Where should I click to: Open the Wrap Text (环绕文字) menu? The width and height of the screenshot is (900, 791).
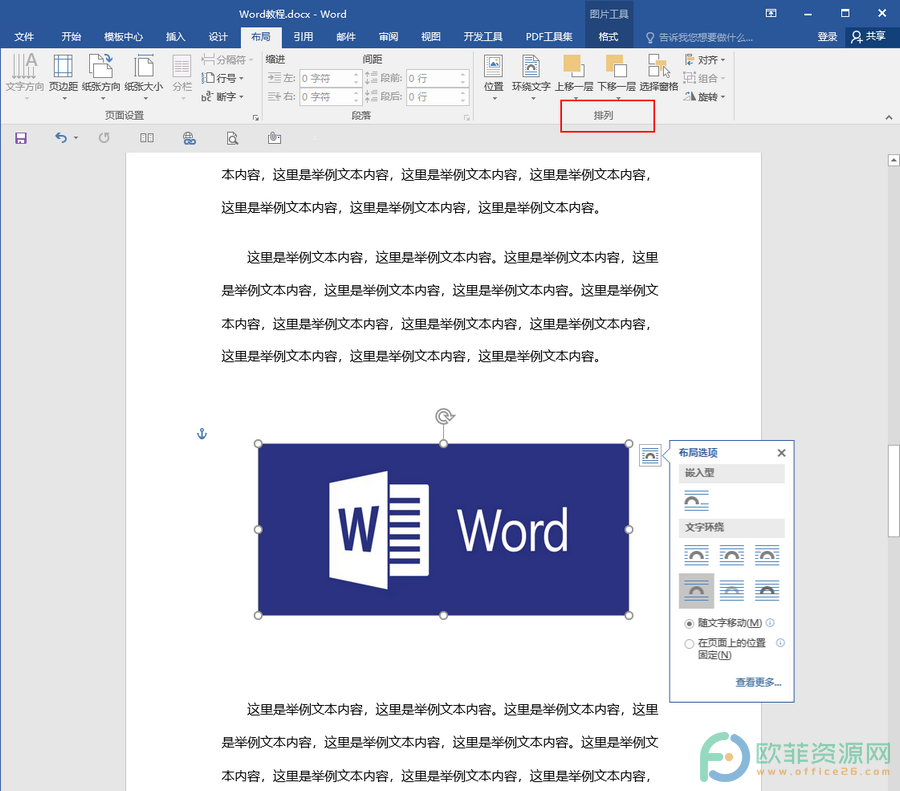pos(531,76)
